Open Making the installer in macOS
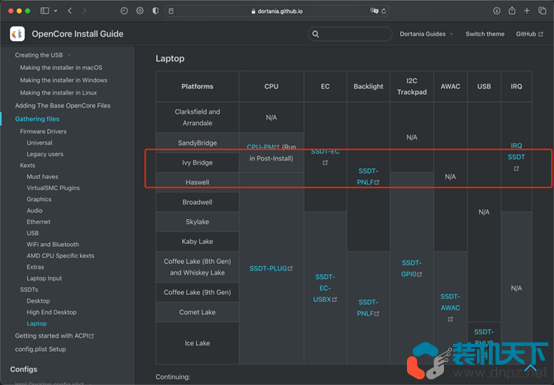The width and height of the screenshot is (554, 385). (x=61, y=67)
